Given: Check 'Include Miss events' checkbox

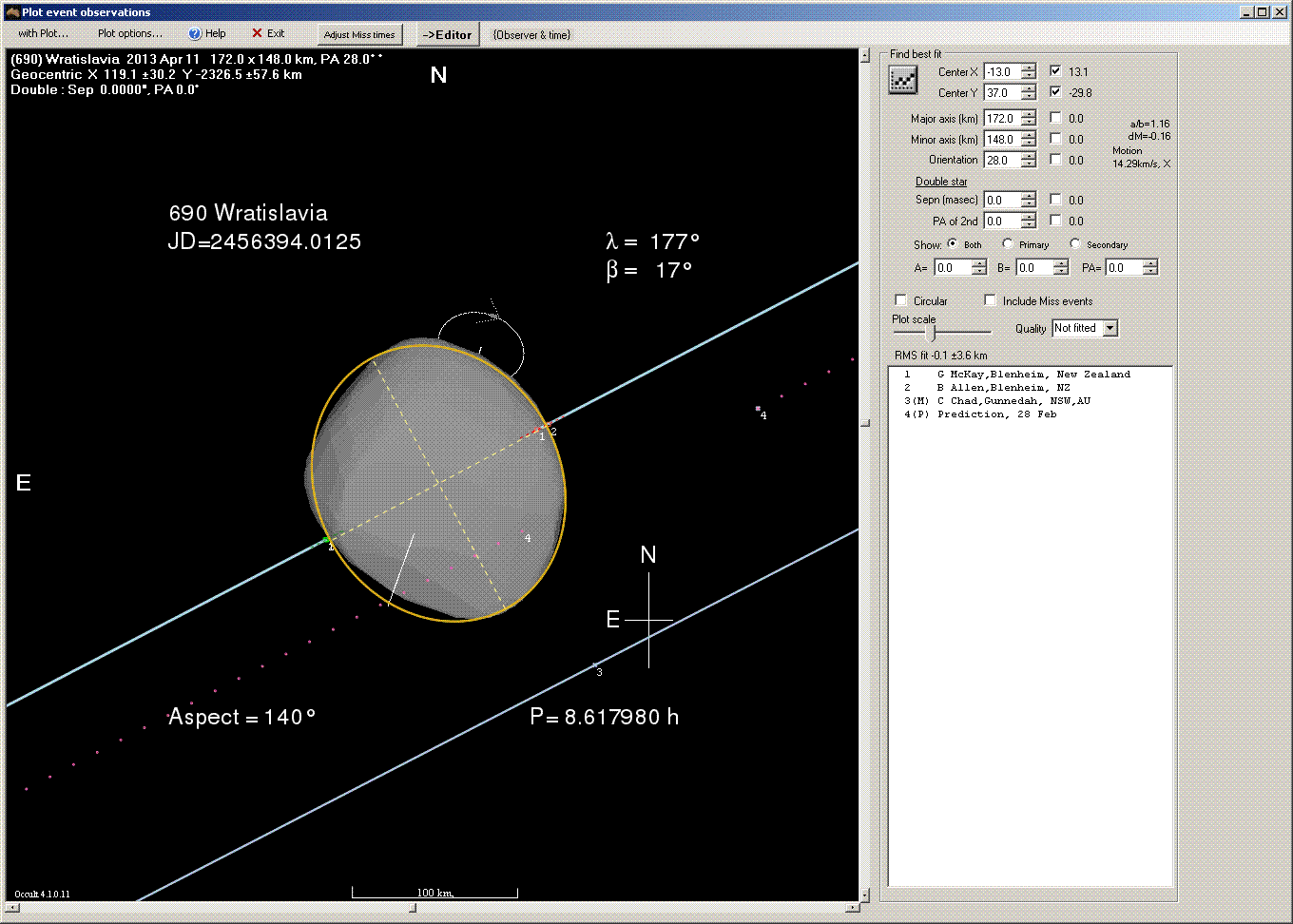Looking at the screenshot, I should [x=990, y=300].
